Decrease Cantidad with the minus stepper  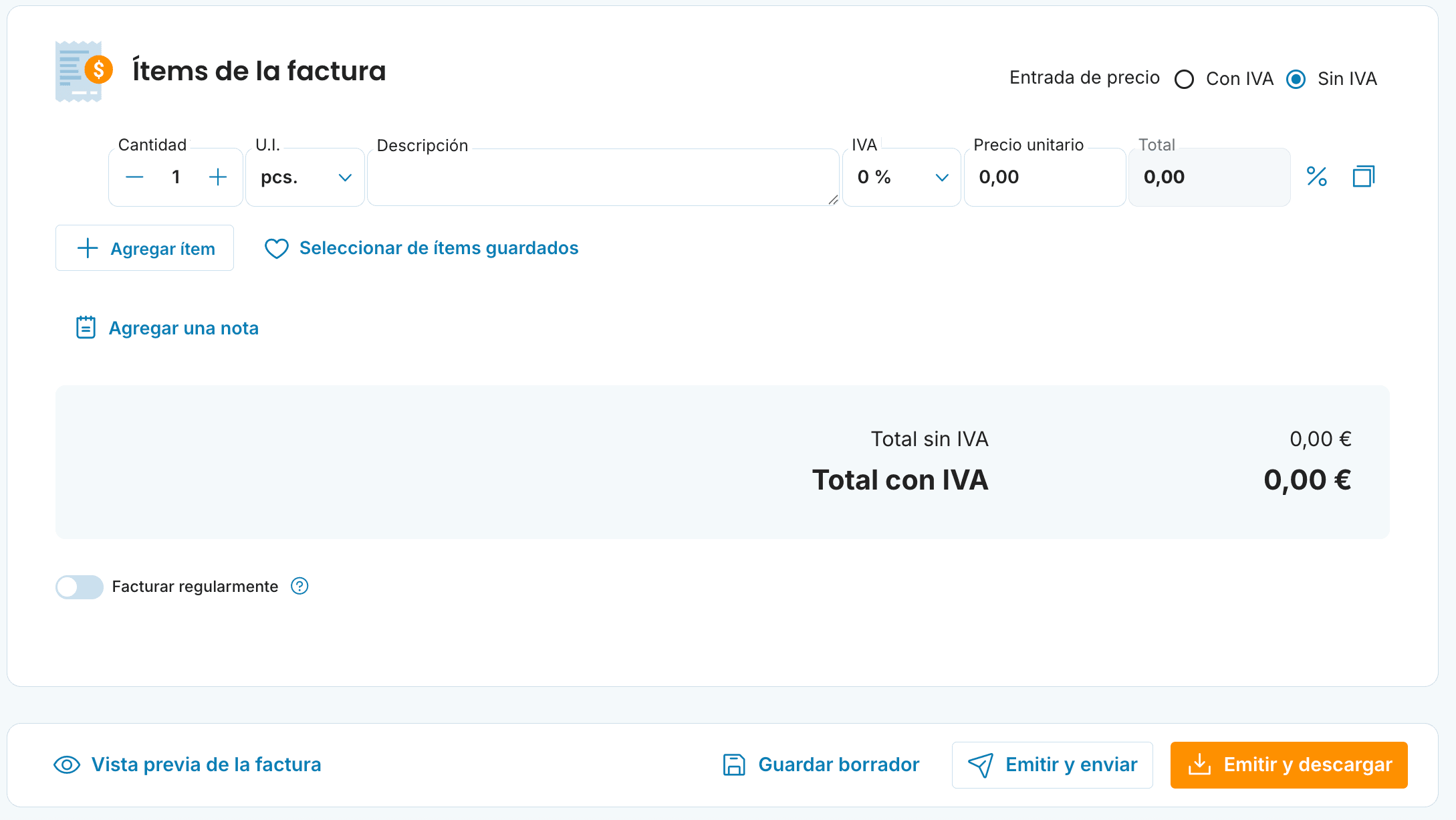[134, 177]
